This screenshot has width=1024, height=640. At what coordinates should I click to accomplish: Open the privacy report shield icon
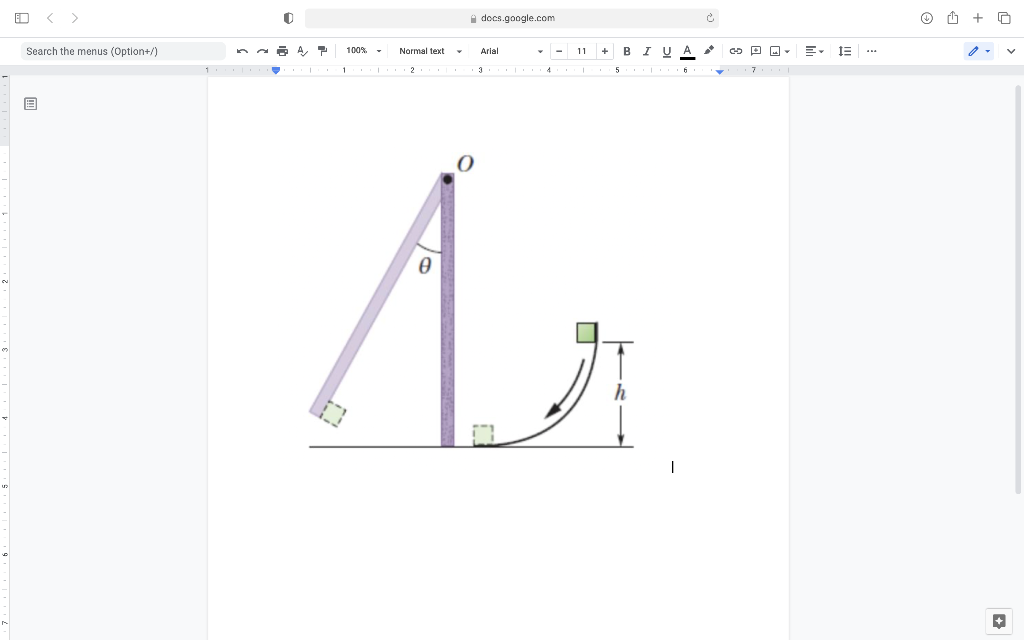(289, 18)
